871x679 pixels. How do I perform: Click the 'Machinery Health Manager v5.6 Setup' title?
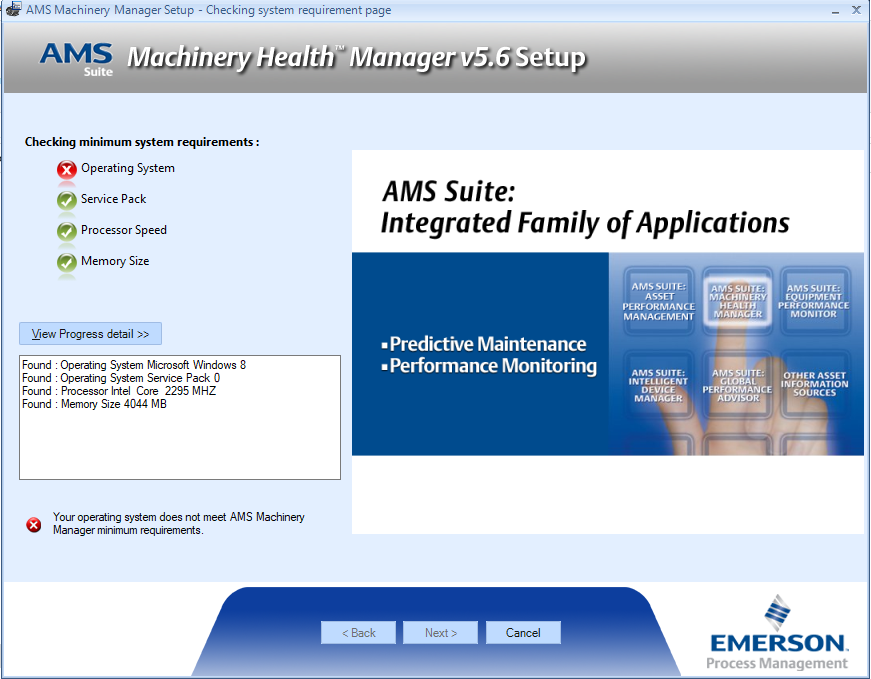point(357,57)
